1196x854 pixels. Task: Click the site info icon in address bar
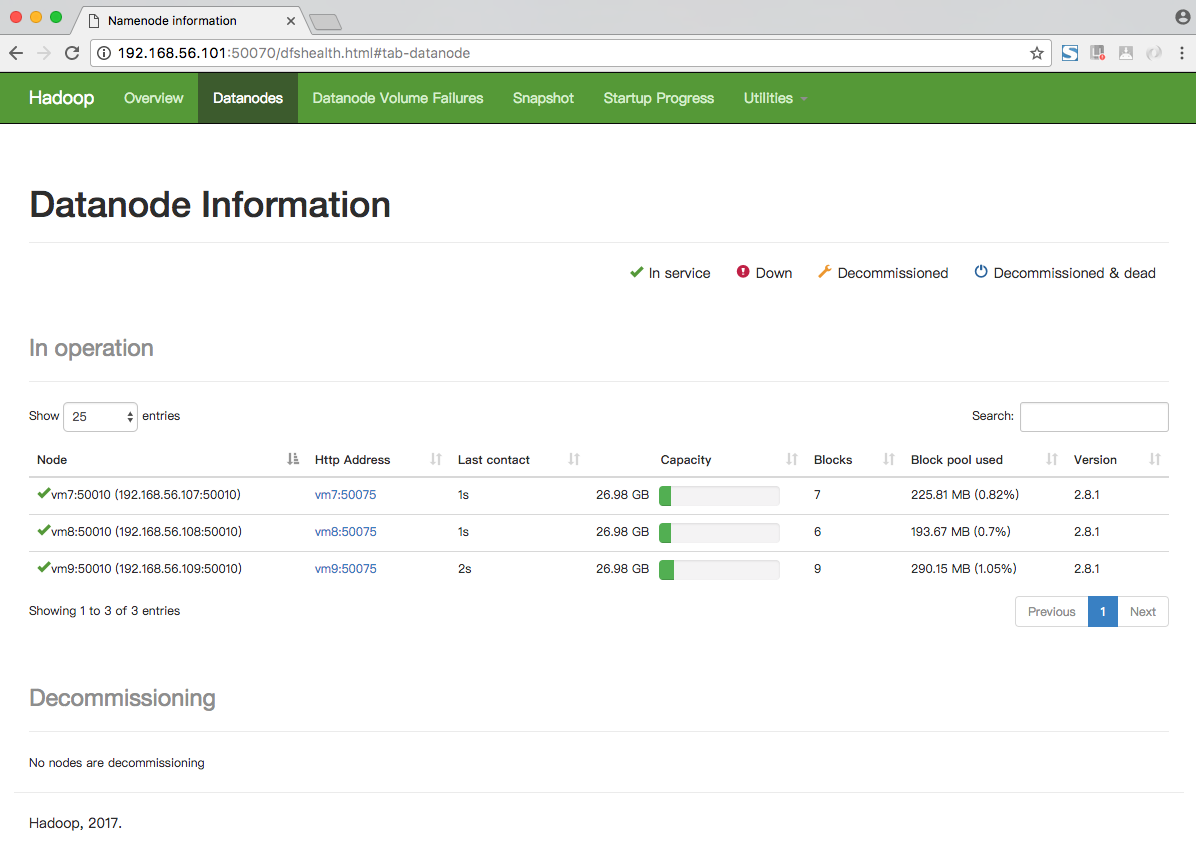(104, 53)
